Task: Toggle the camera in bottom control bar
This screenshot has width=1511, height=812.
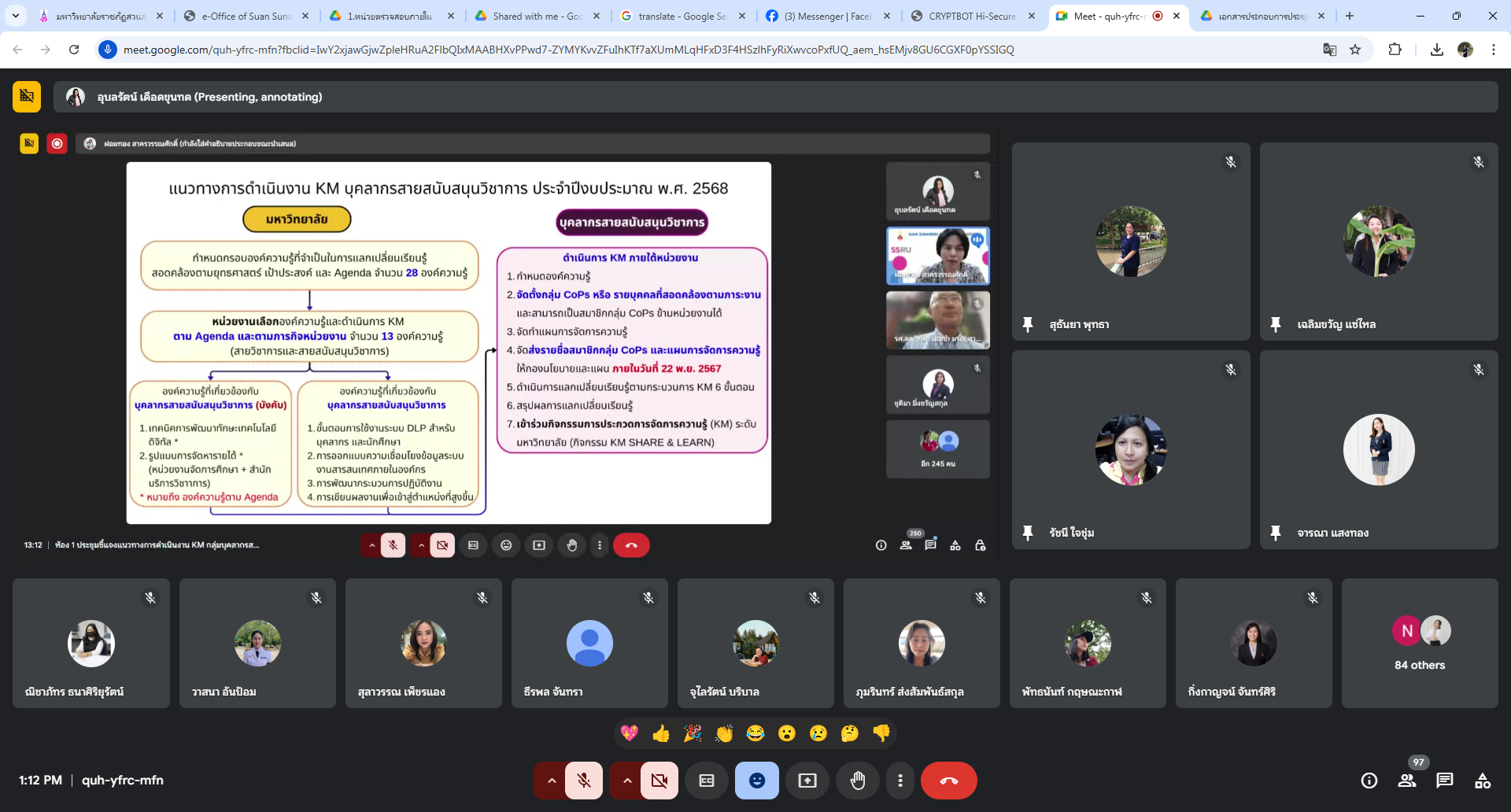Action: (659, 781)
